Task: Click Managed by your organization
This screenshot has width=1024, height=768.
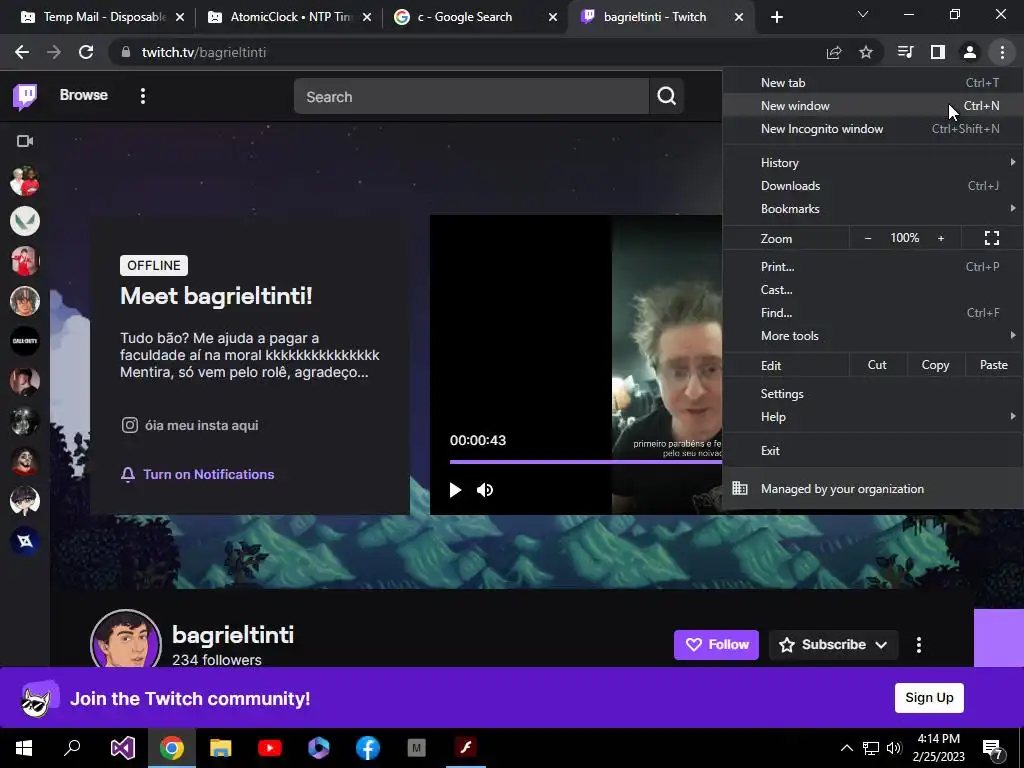Action: pos(873,488)
